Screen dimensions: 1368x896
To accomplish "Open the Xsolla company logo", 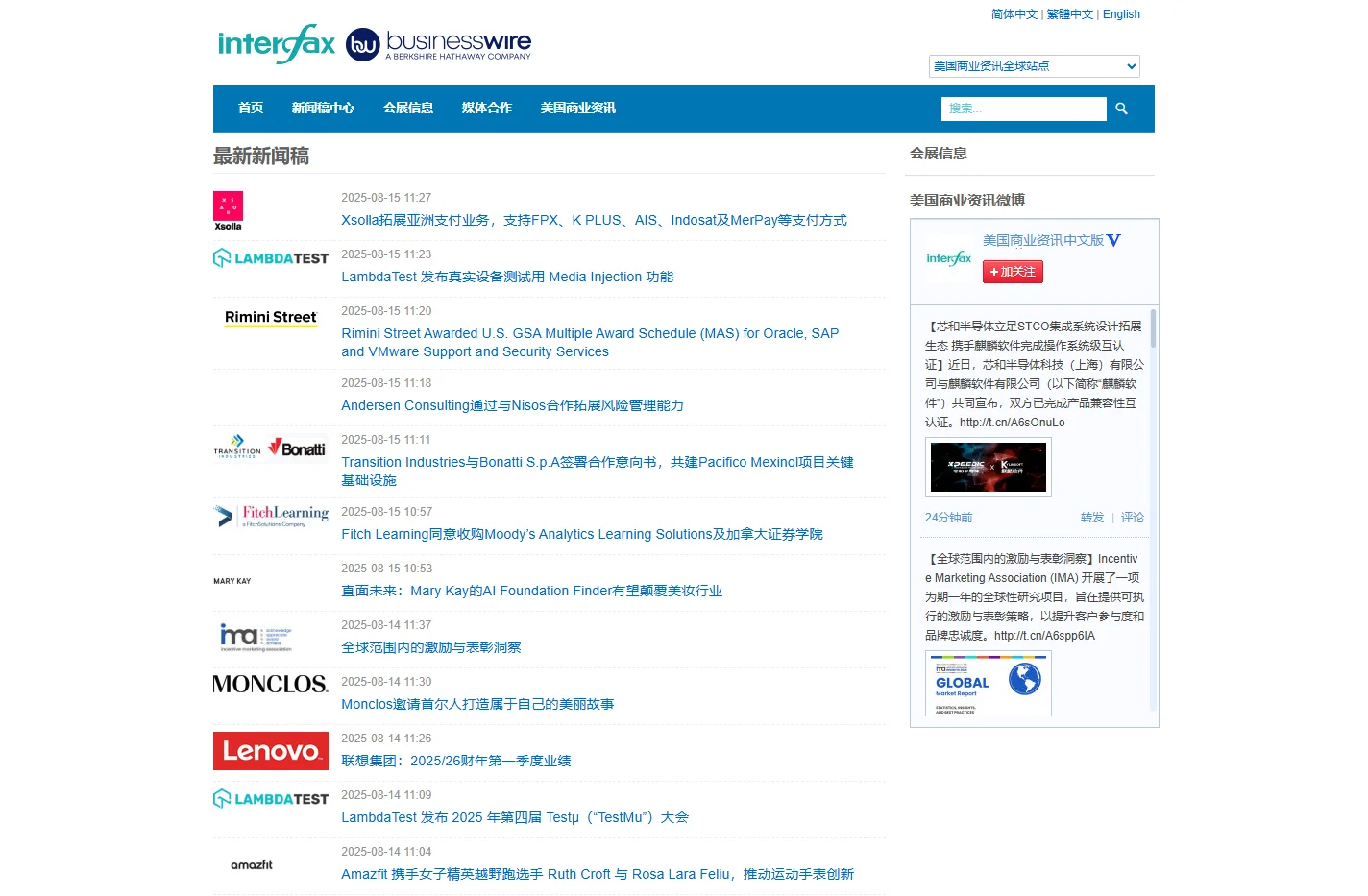I will [x=228, y=211].
